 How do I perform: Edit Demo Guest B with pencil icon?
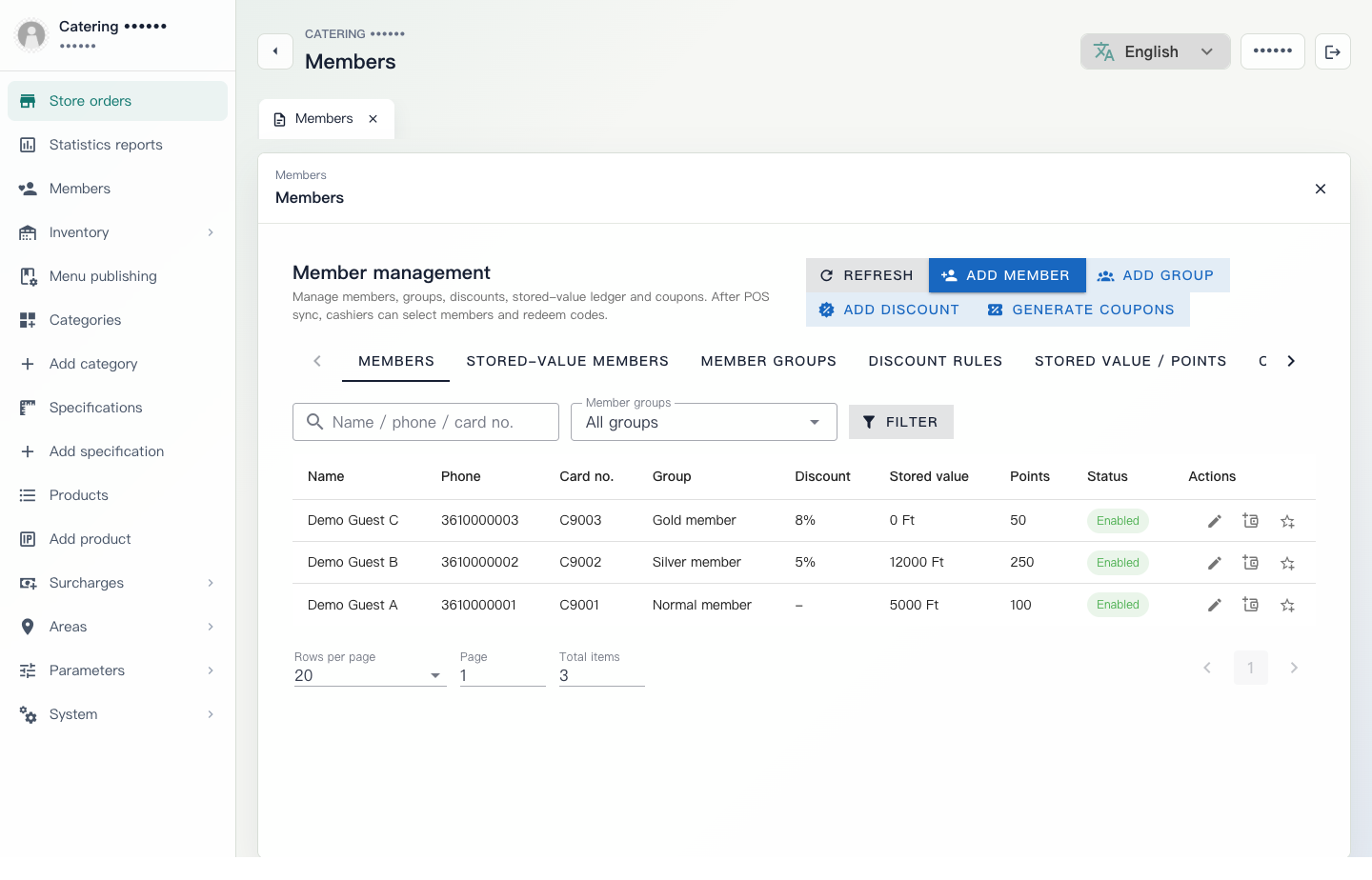[1214, 563]
